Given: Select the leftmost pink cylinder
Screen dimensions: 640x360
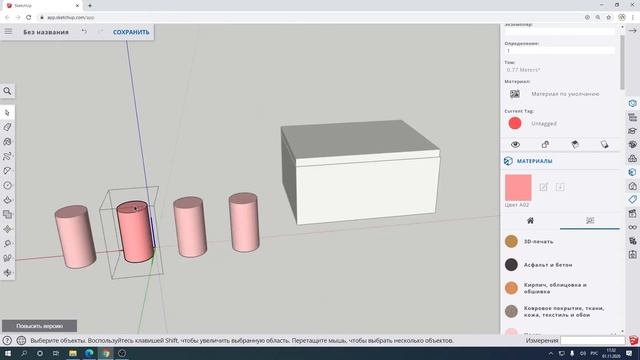Looking at the screenshot, I should pyautogui.click(x=76, y=237).
